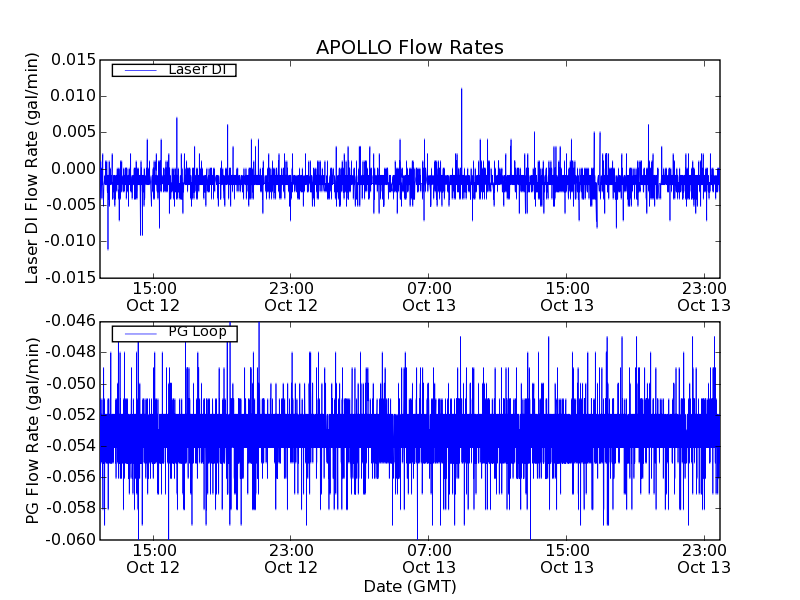Click "07:00 Oct 13" under the Laser DI plot
800x600 pixels.
click(429, 295)
